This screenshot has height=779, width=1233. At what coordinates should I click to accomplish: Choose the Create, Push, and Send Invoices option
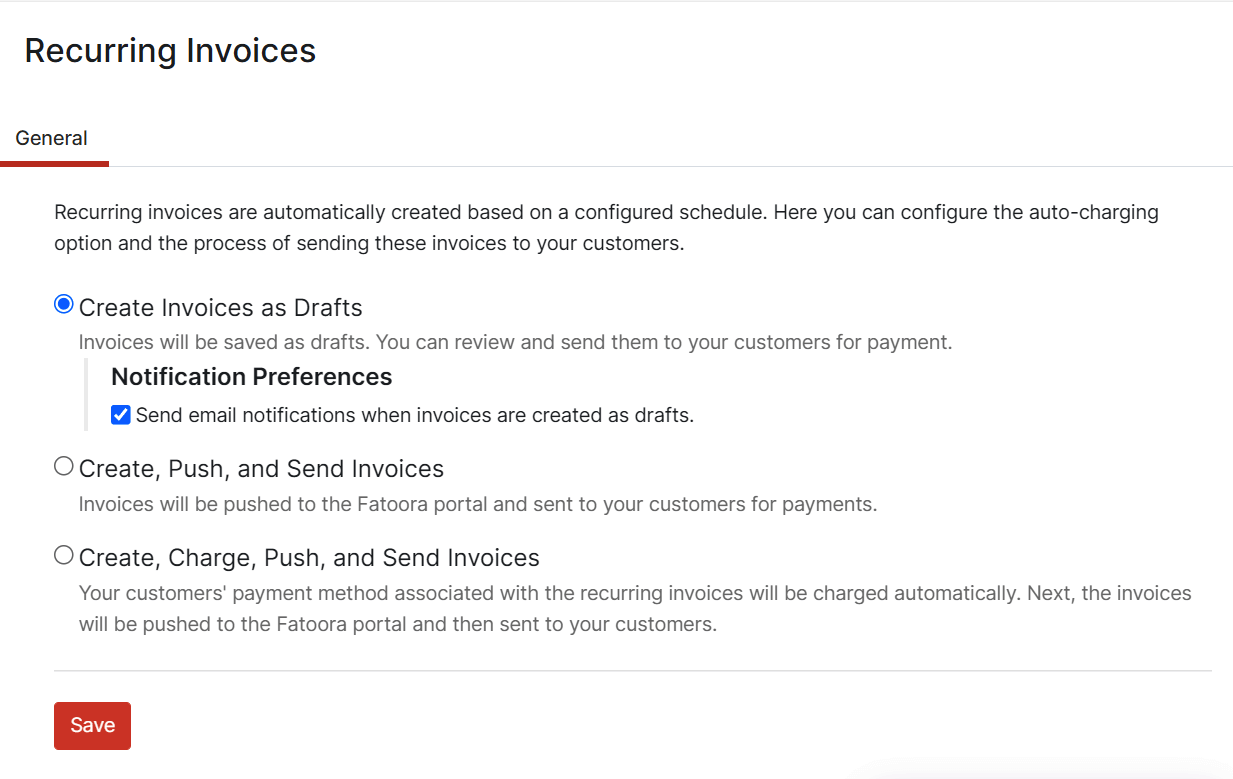tap(63, 465)
